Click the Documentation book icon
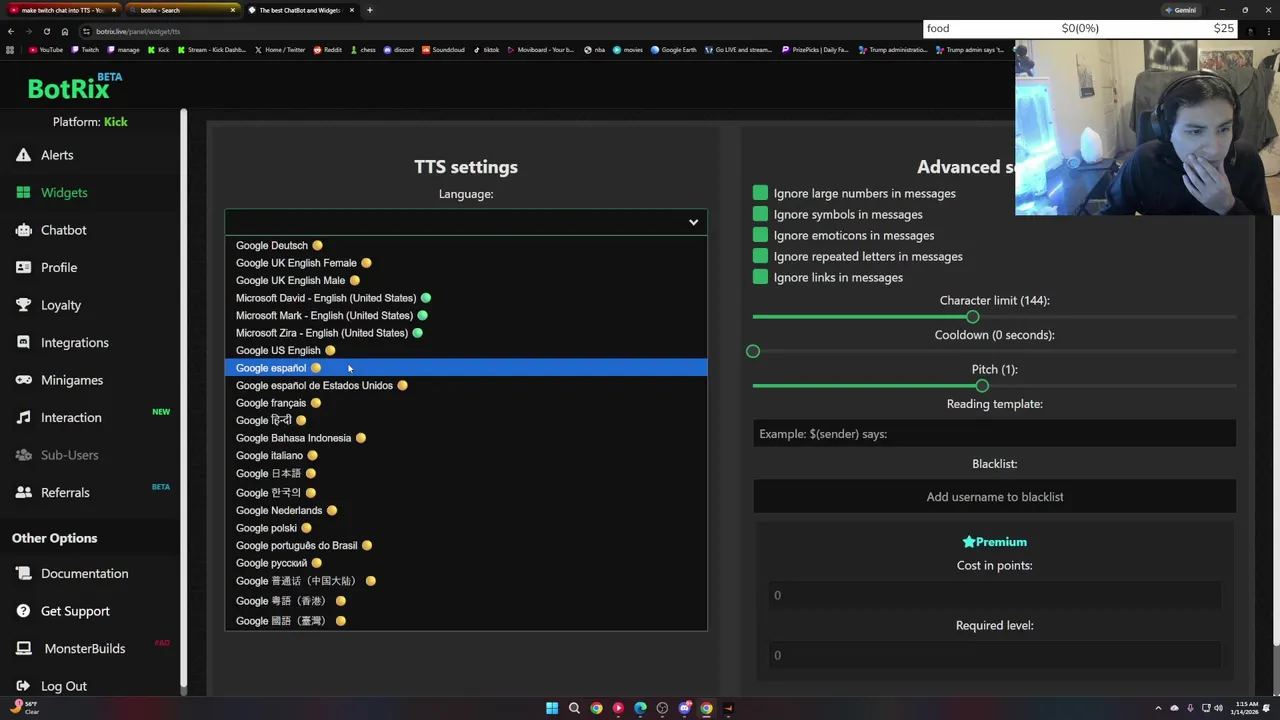The image size is (1280, 720). (x=23, y=573)
